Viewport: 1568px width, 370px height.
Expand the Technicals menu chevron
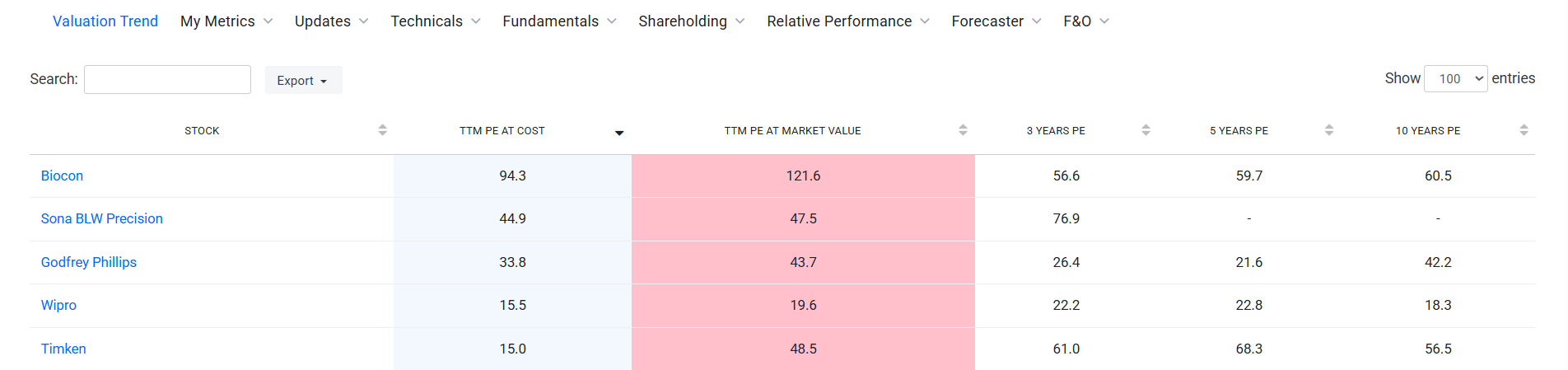476,21
